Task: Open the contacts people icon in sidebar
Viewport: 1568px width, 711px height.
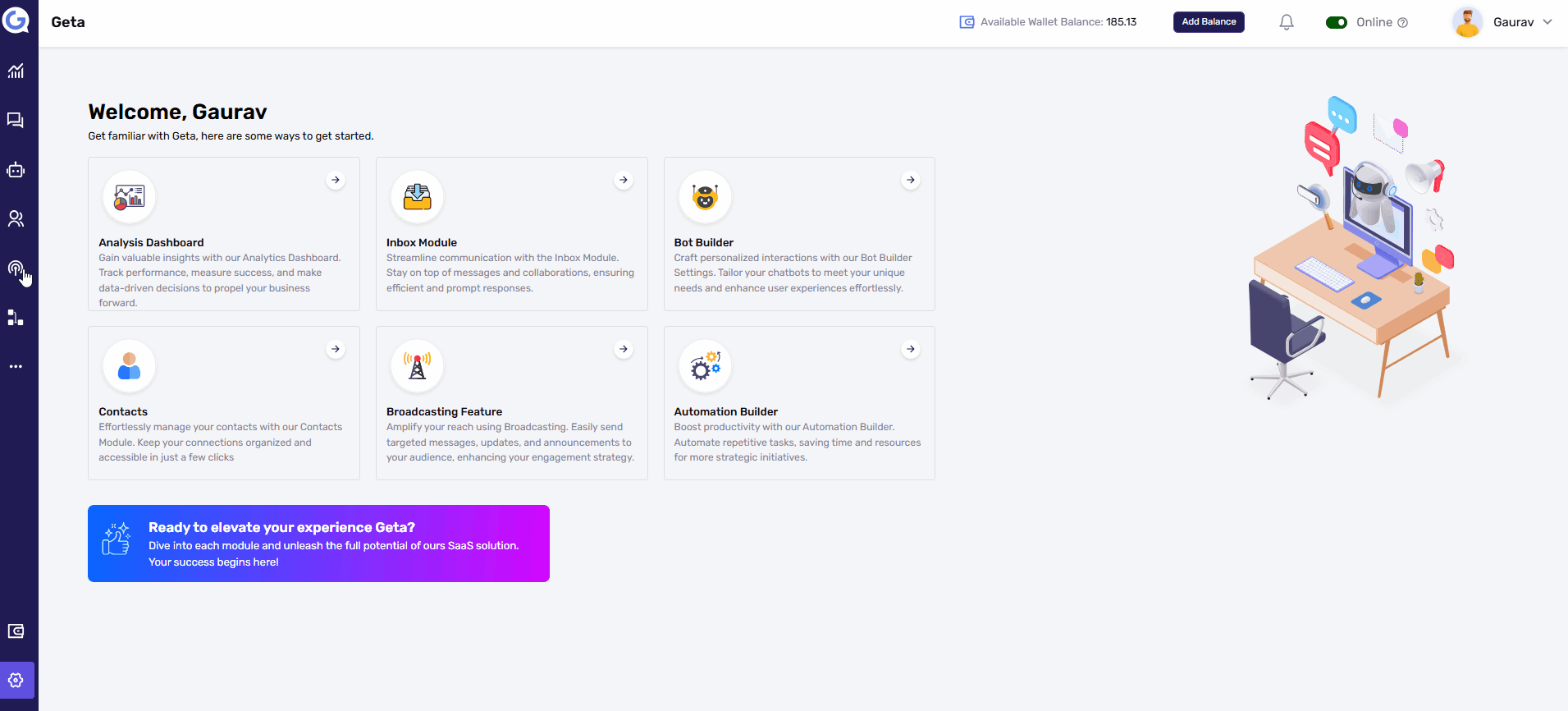Action: (16, 219)
